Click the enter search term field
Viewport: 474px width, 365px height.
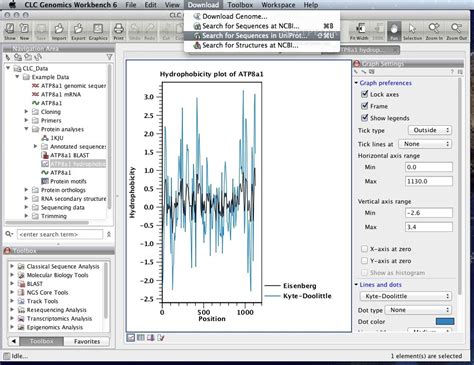coord(60,234)
